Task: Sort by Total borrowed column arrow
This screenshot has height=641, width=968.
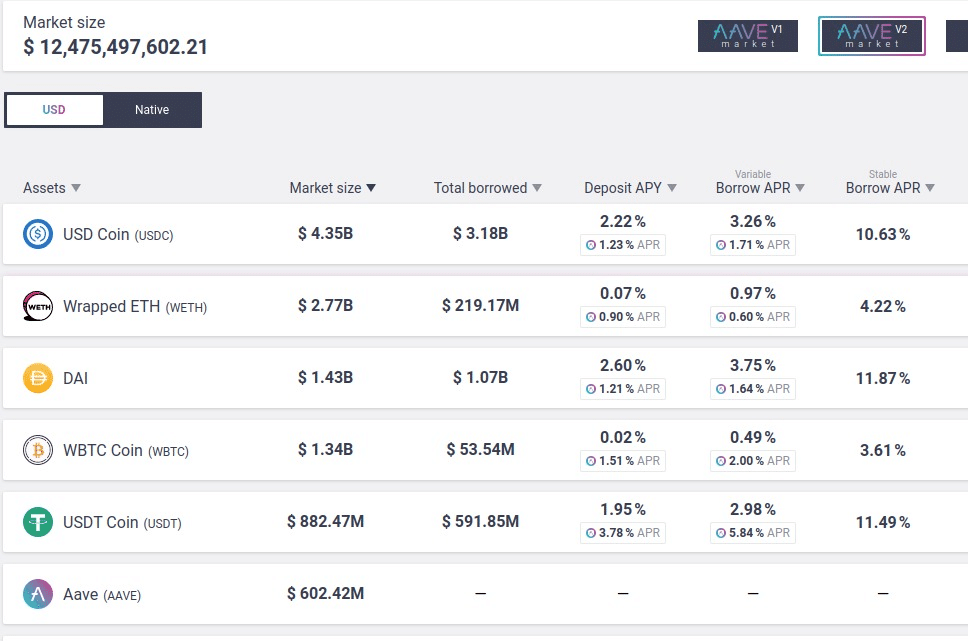Action: click(537, 188)
